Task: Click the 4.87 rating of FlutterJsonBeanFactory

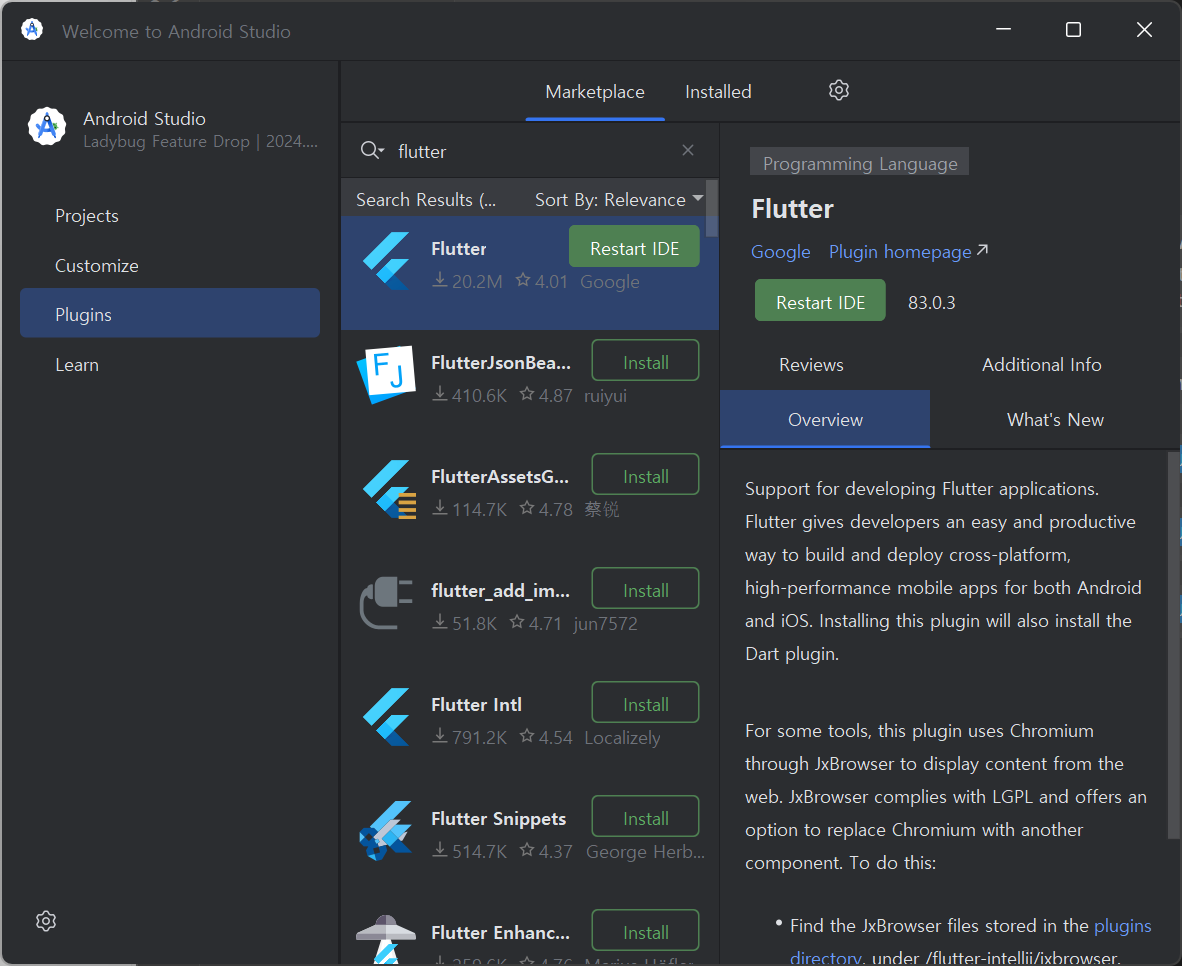Action: (547, 395)
